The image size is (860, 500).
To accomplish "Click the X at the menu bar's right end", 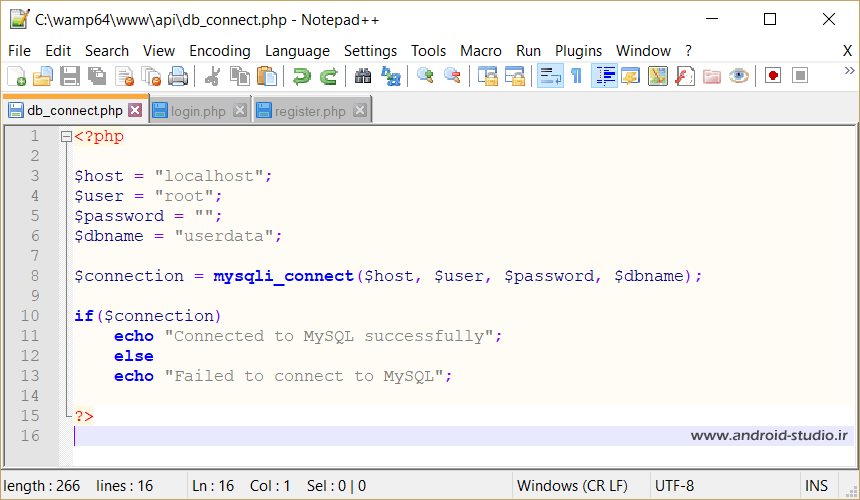I will (x=847, y=51).
